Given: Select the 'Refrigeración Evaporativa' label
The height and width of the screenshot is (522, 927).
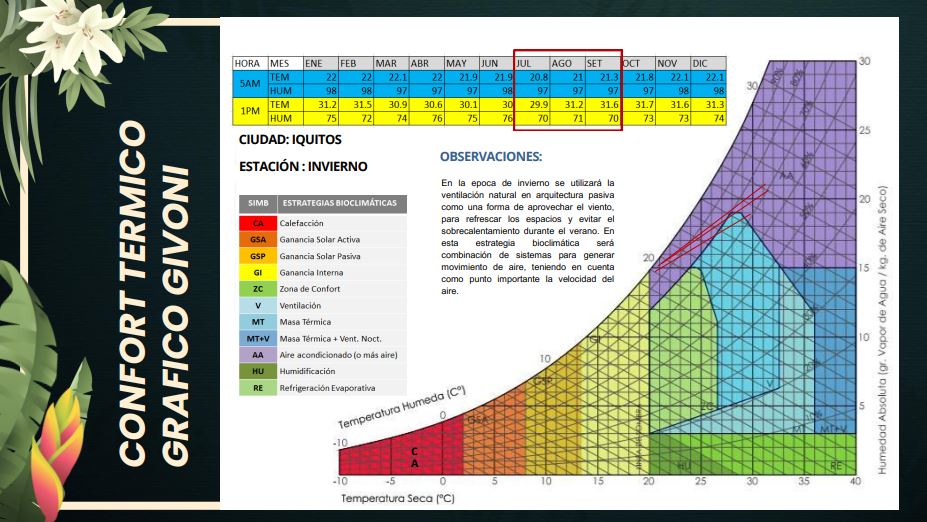Looking at the screenshot, I should (328, 388).
